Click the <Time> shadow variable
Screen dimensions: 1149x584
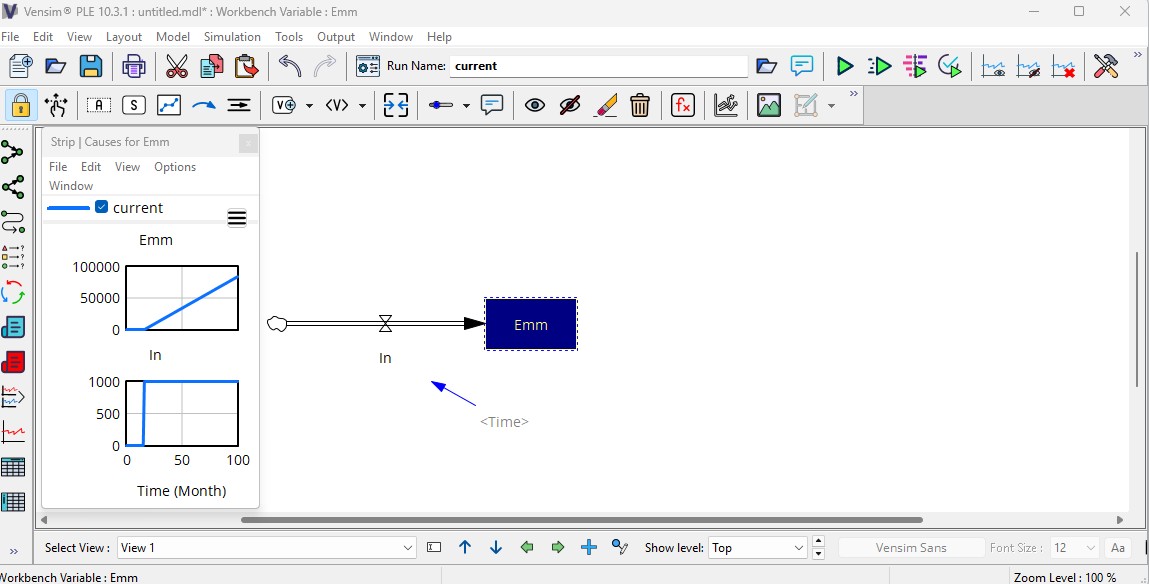pos(504,422)
